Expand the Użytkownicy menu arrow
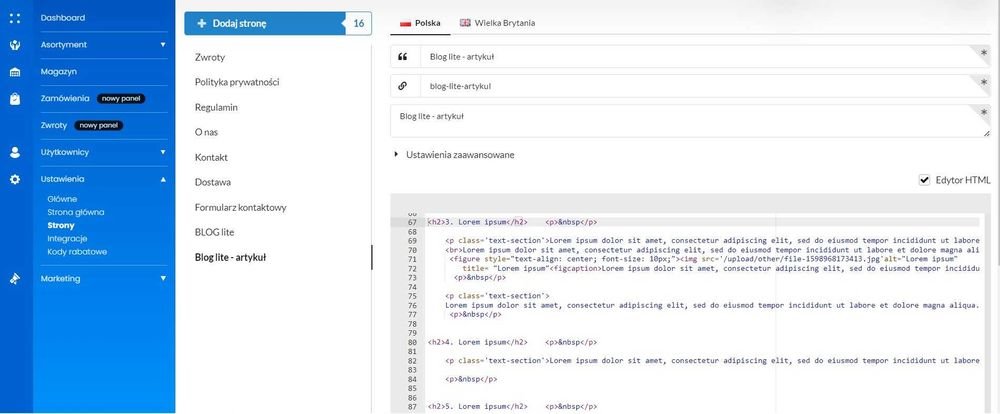This screenshot has height=414, width=1000. (163, 152)
